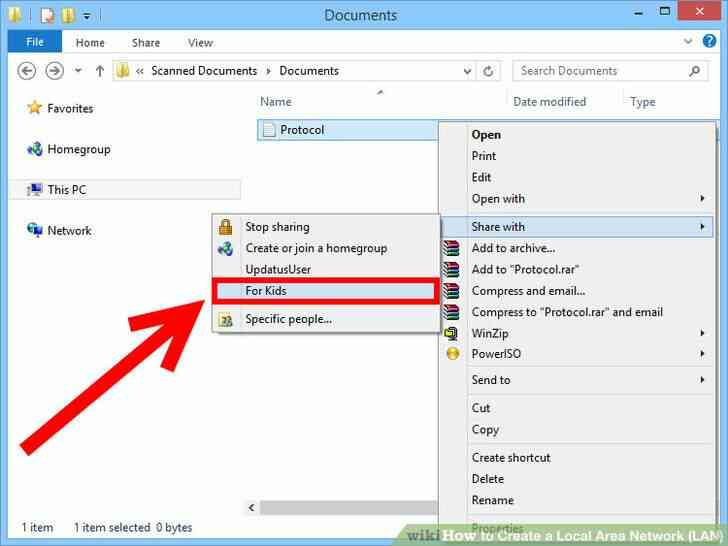Screen dimensions: 728x546
Task: Click the search magnifier icon
Action: coord(695,71)
